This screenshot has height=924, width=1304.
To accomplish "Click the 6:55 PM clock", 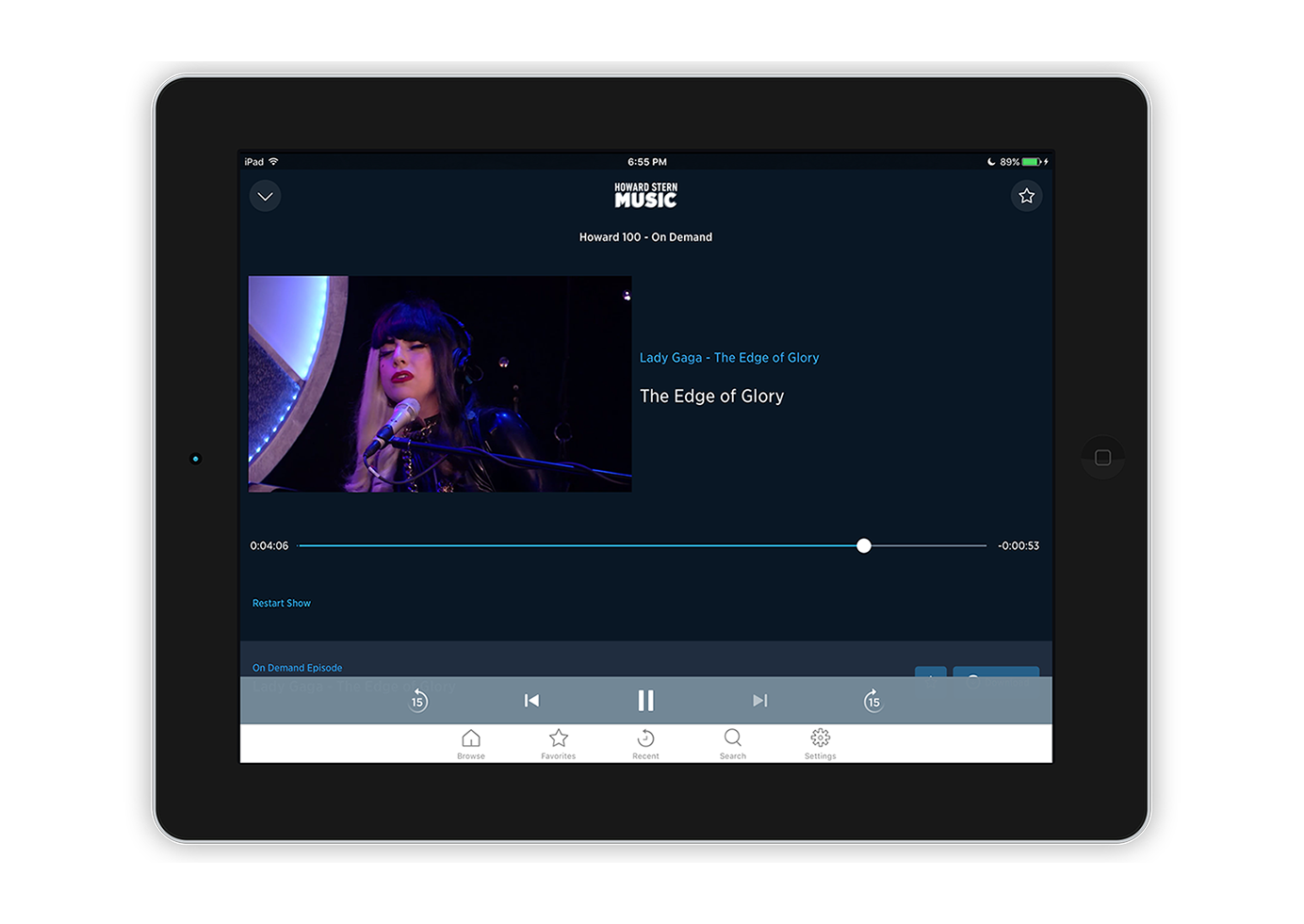I will [x=647, y=162].
